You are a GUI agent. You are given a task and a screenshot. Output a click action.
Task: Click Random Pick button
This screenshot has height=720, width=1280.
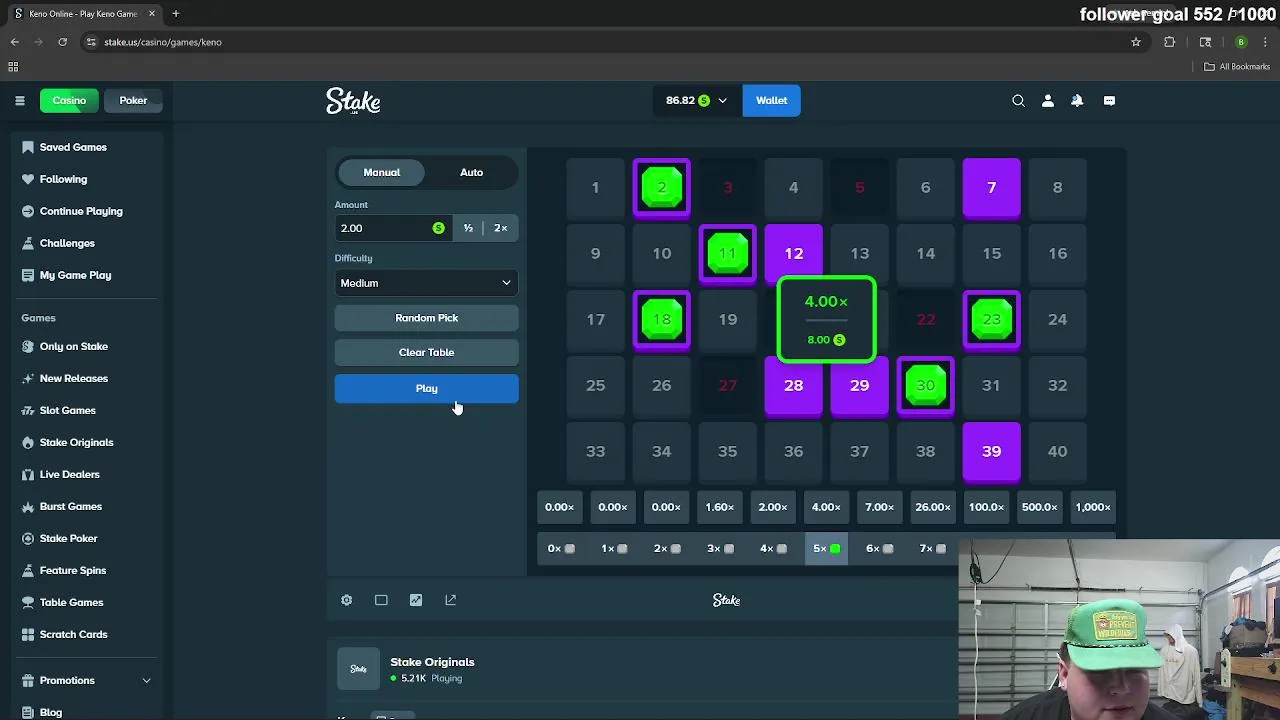point(426,318)
